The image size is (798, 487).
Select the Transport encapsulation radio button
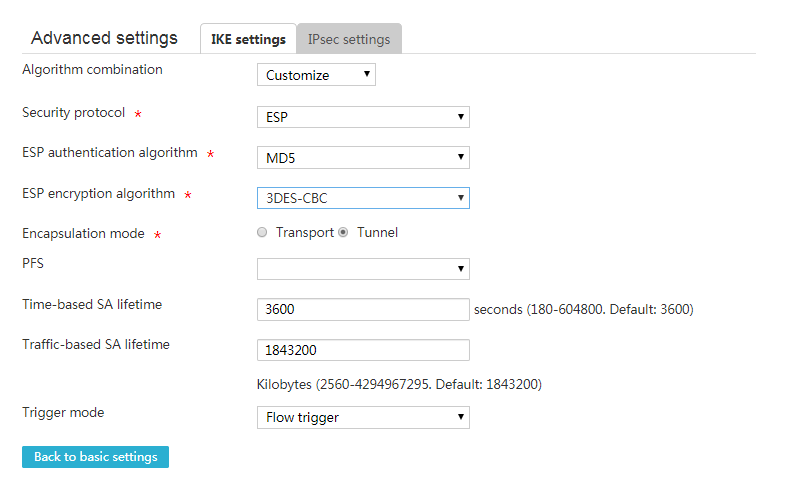pyautogui.click(x=262, y=233)
